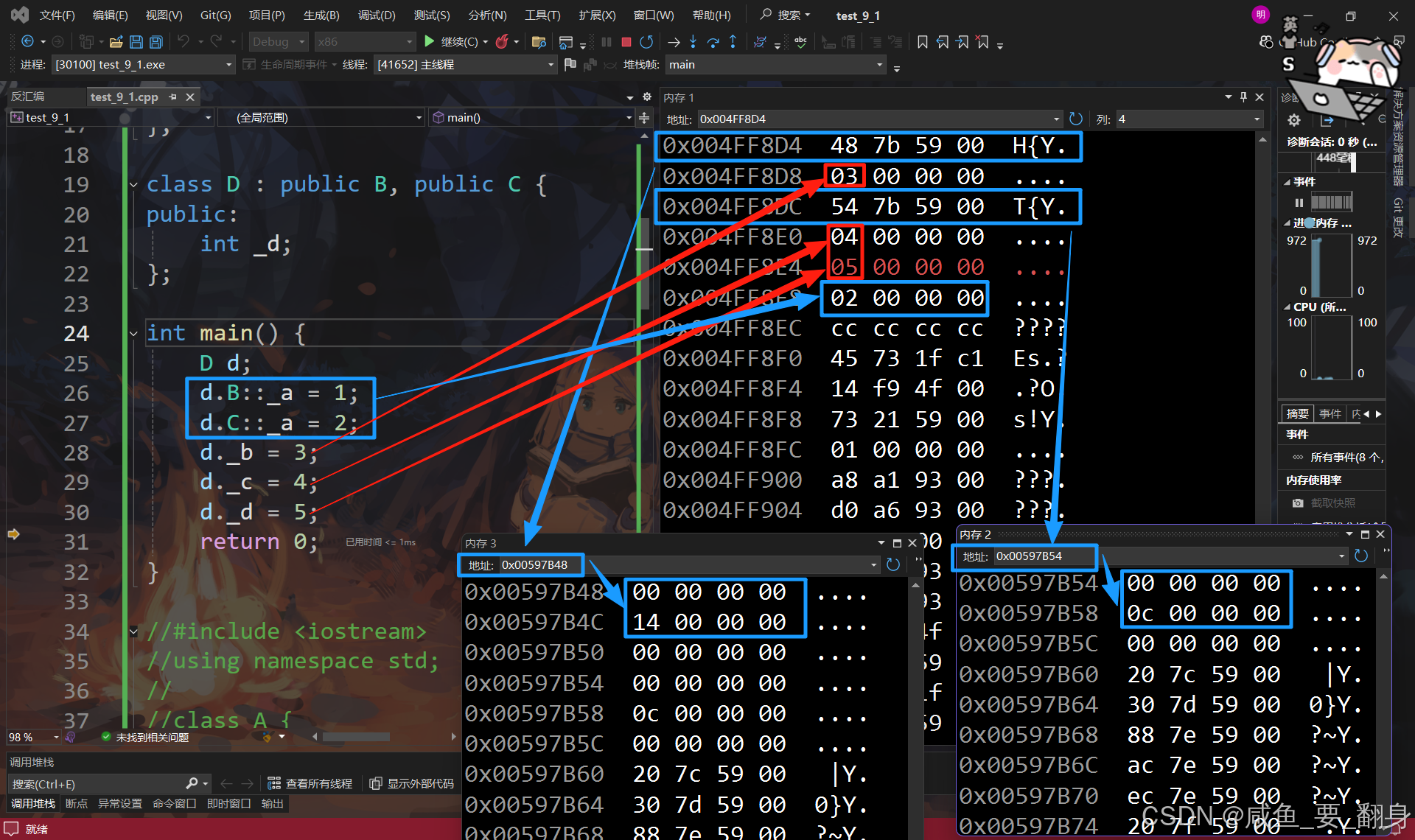Click the abc spell checker icon
The height and width of the screenshot is (840, 1415).
pyautogui.click(x=800, y=42)
